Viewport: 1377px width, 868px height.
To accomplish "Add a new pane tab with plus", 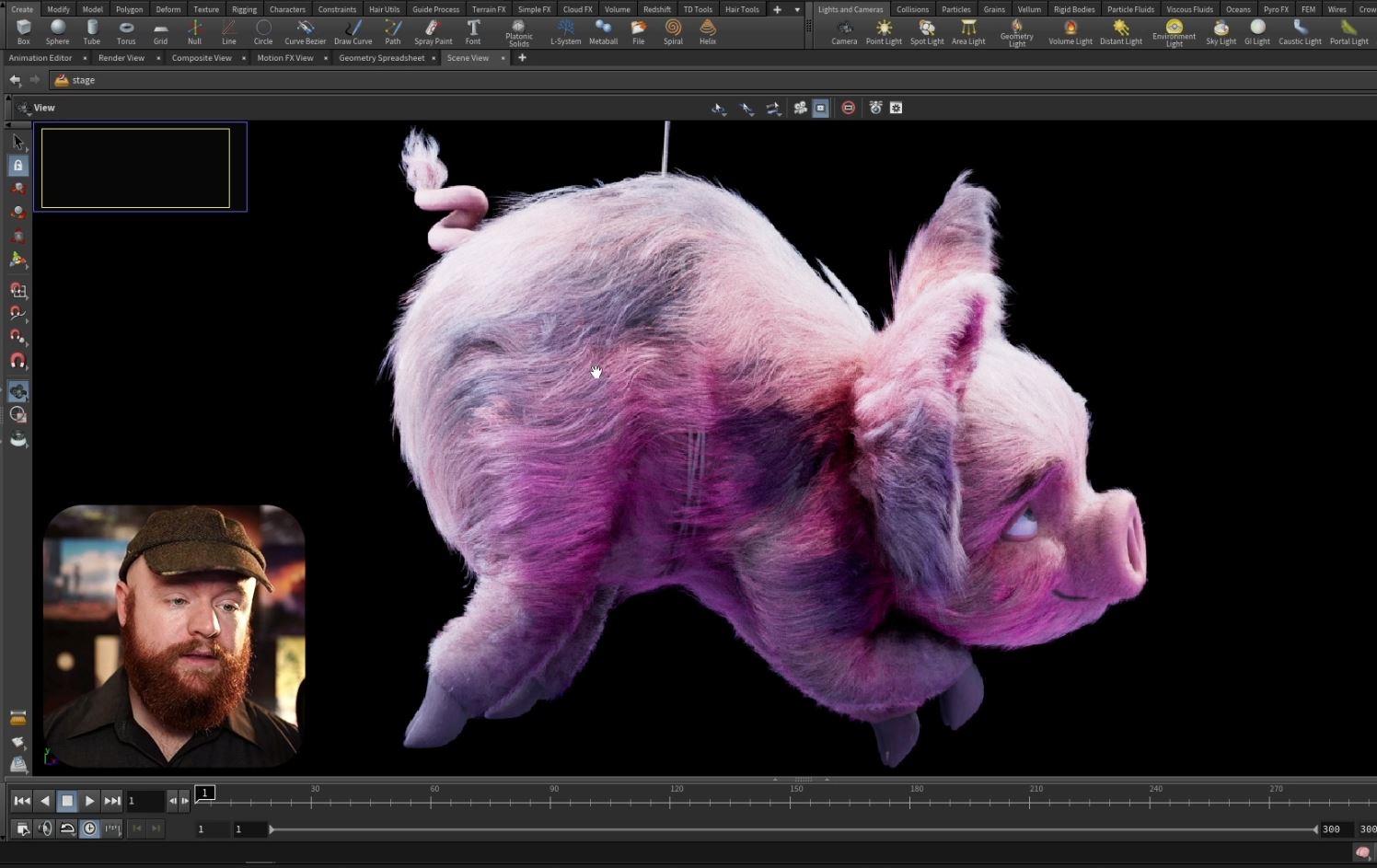I will coord(522,58).
